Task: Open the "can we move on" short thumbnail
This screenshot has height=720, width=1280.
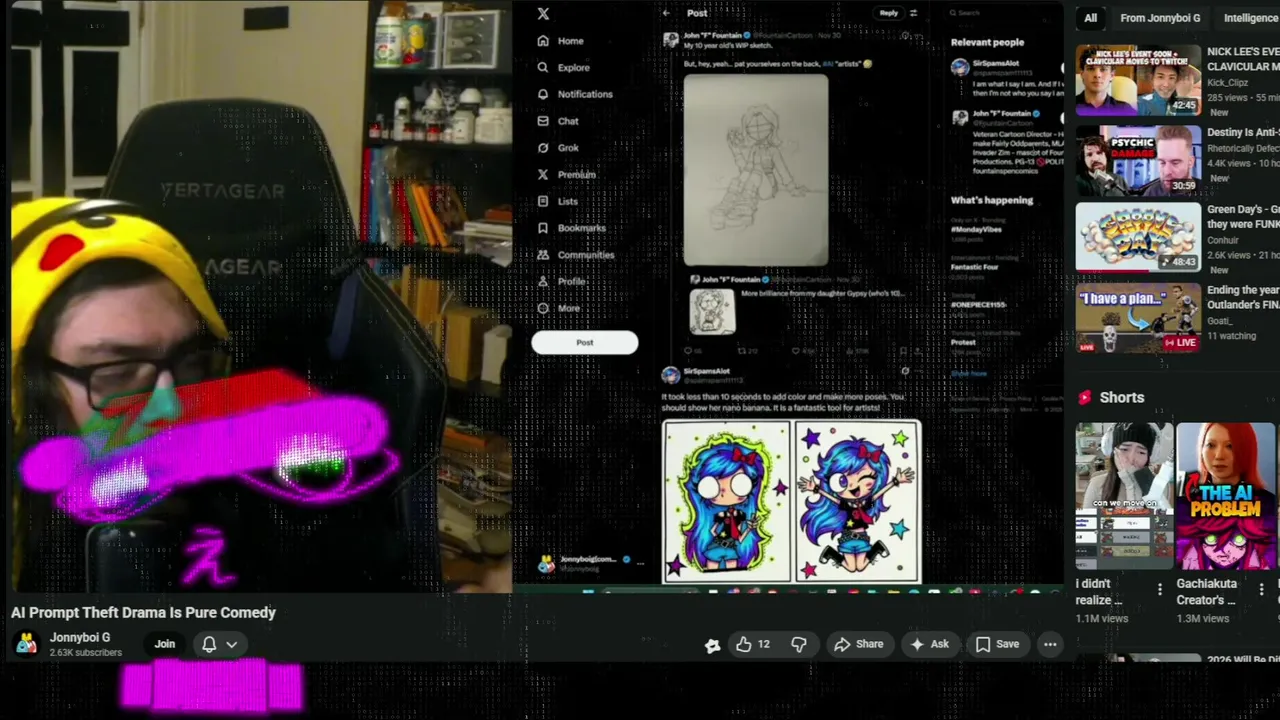Action: click(x=1124, y=497)
